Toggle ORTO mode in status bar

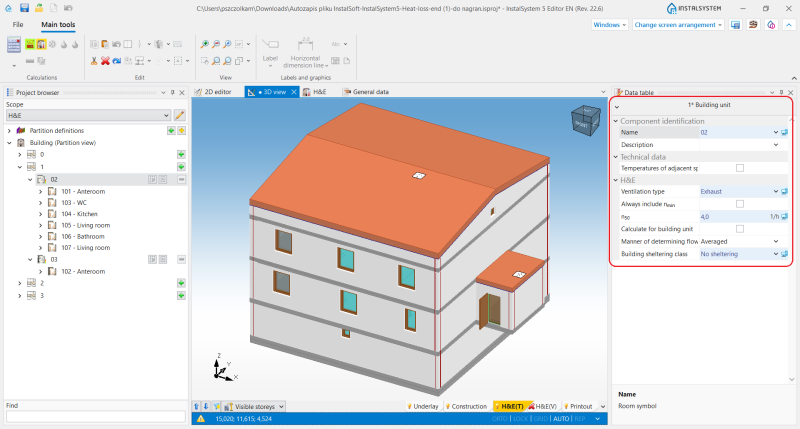(499, 419)
